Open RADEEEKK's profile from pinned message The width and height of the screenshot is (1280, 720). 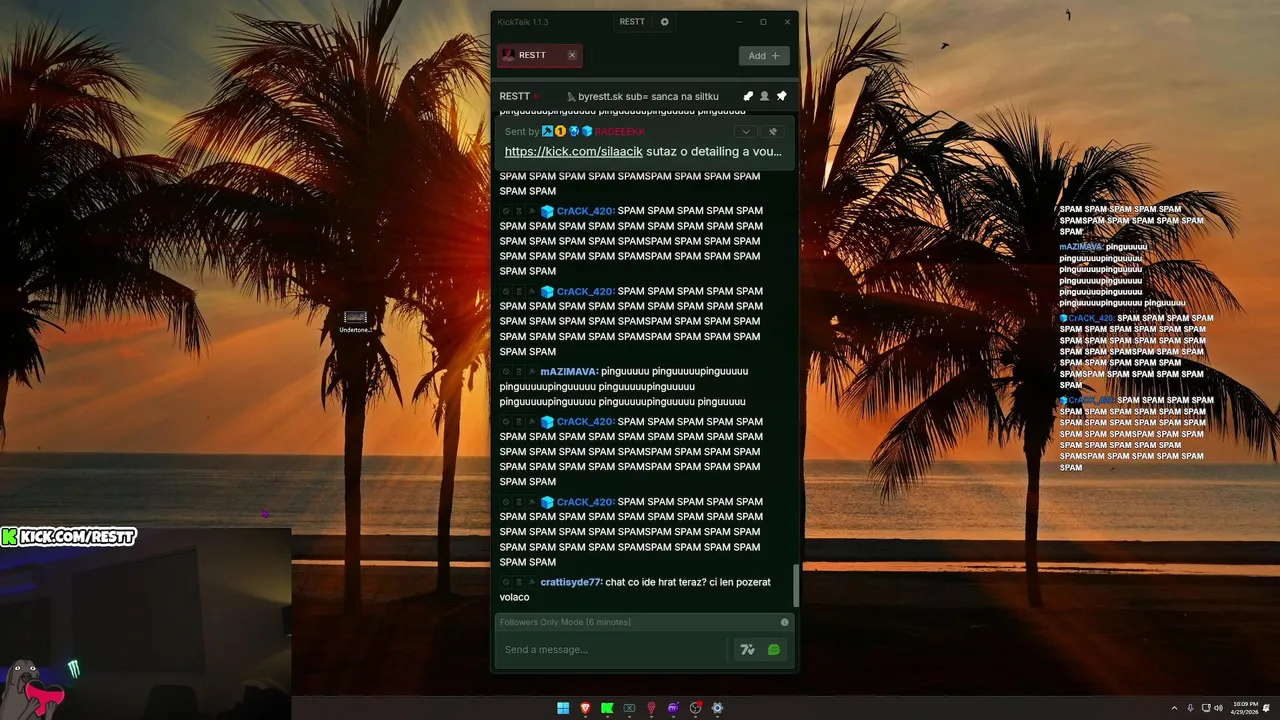(620, 132)
